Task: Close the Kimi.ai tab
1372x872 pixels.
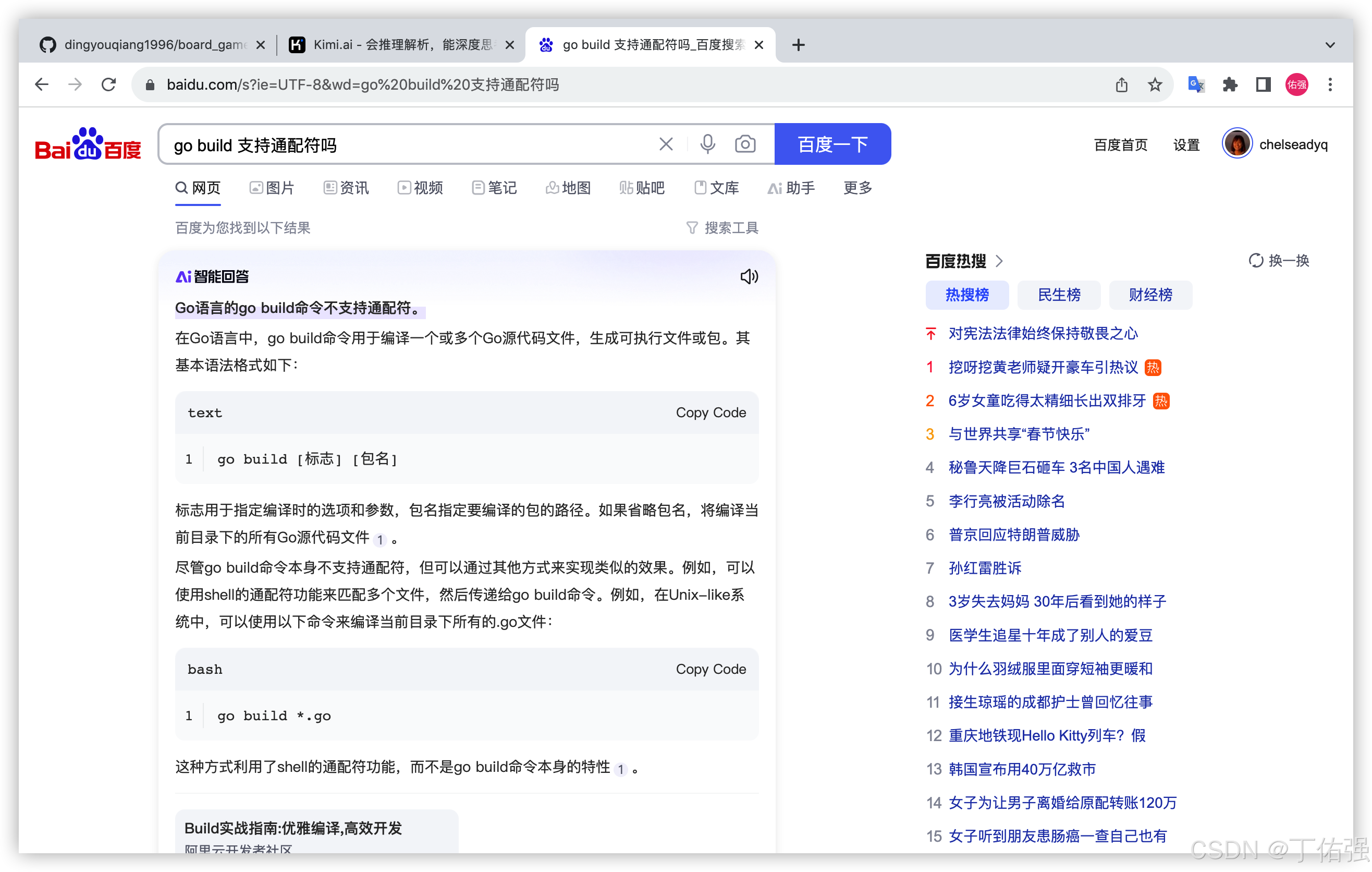Action: tap(510, 45)
